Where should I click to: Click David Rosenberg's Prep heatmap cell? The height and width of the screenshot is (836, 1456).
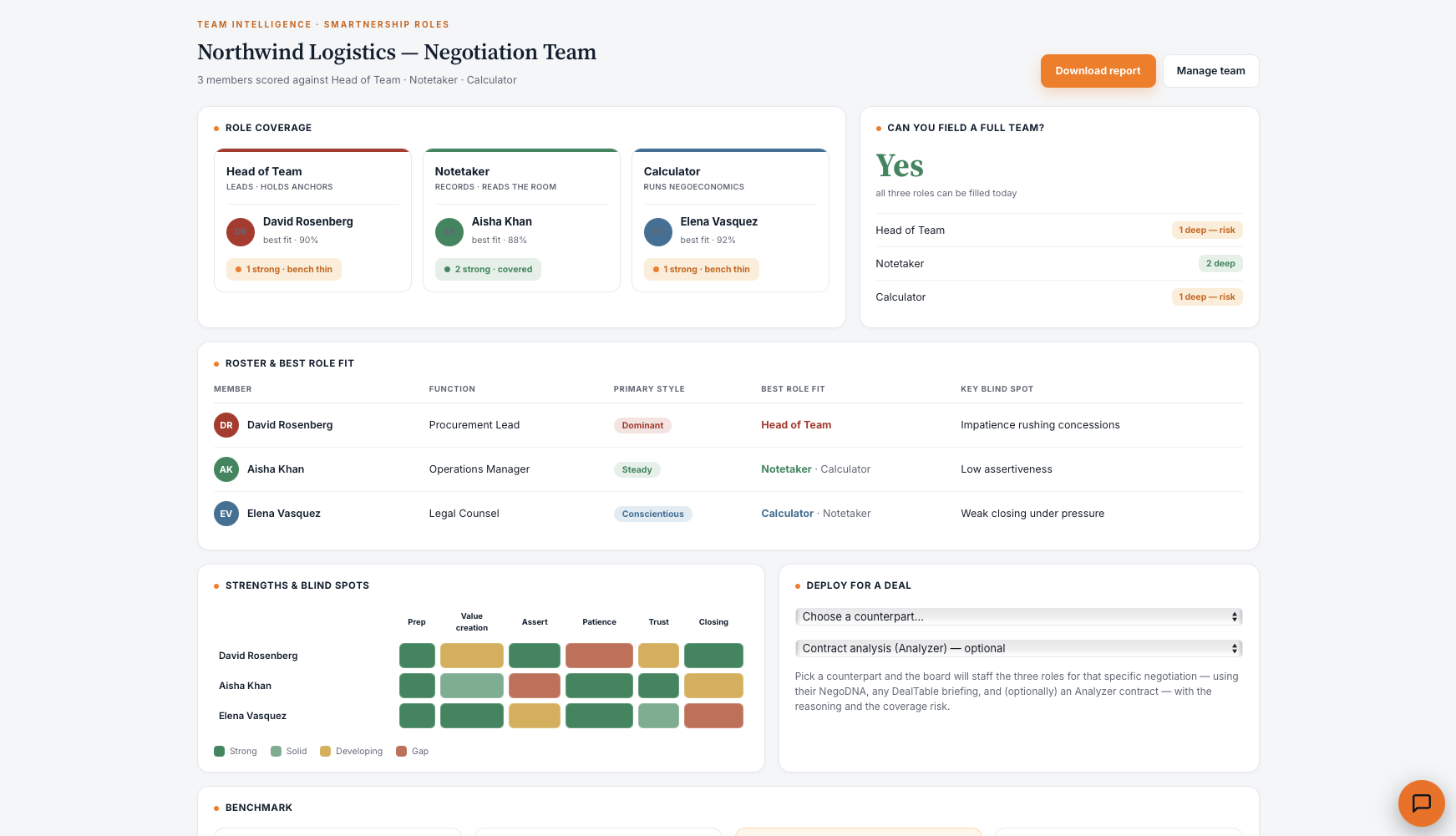(417, 656)
